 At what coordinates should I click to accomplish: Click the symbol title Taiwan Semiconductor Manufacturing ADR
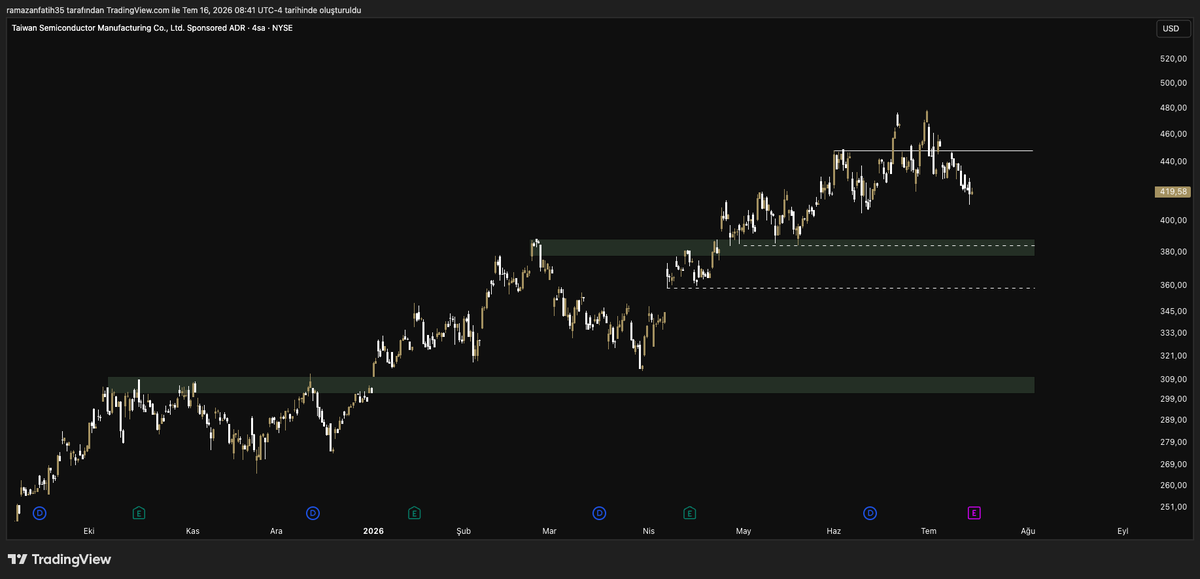[x=153, y=28]
